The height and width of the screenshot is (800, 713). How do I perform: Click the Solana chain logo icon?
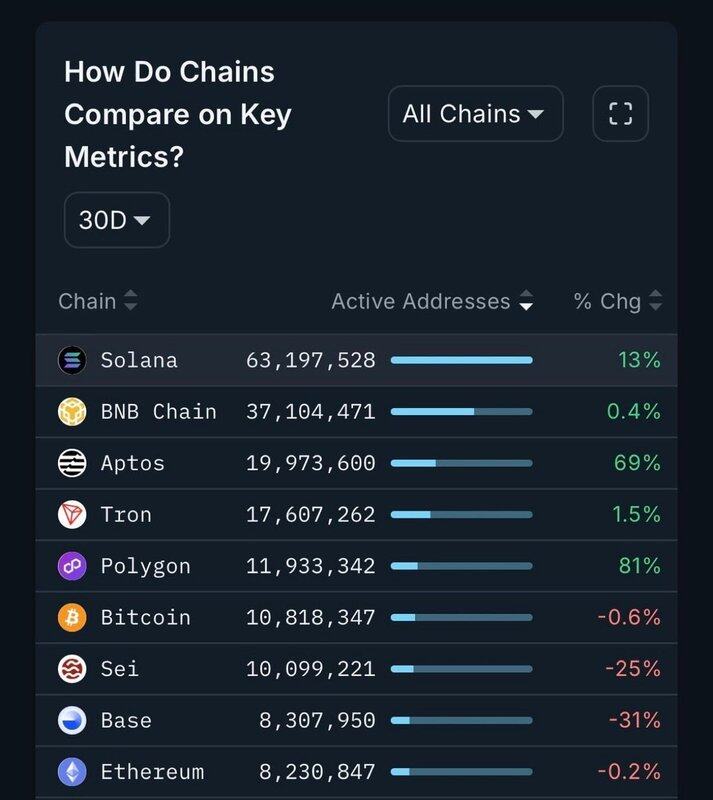(x=72, y=359)
